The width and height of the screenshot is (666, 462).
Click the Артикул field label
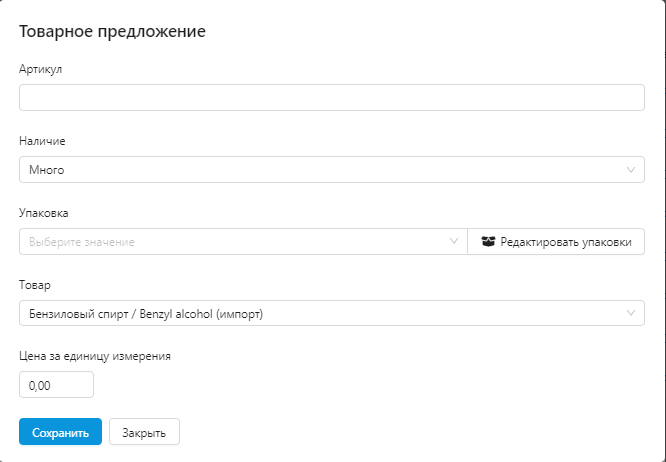[41, 69]
